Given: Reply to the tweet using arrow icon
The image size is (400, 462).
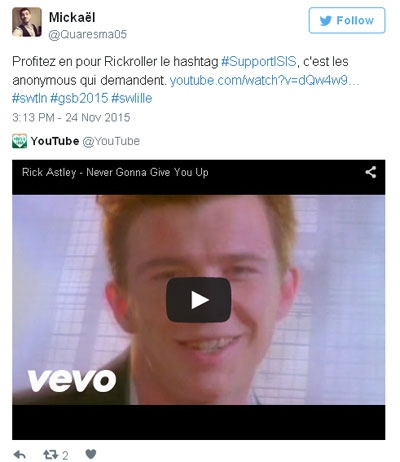Looking at the screenshot, I should (x=19, y=454).
